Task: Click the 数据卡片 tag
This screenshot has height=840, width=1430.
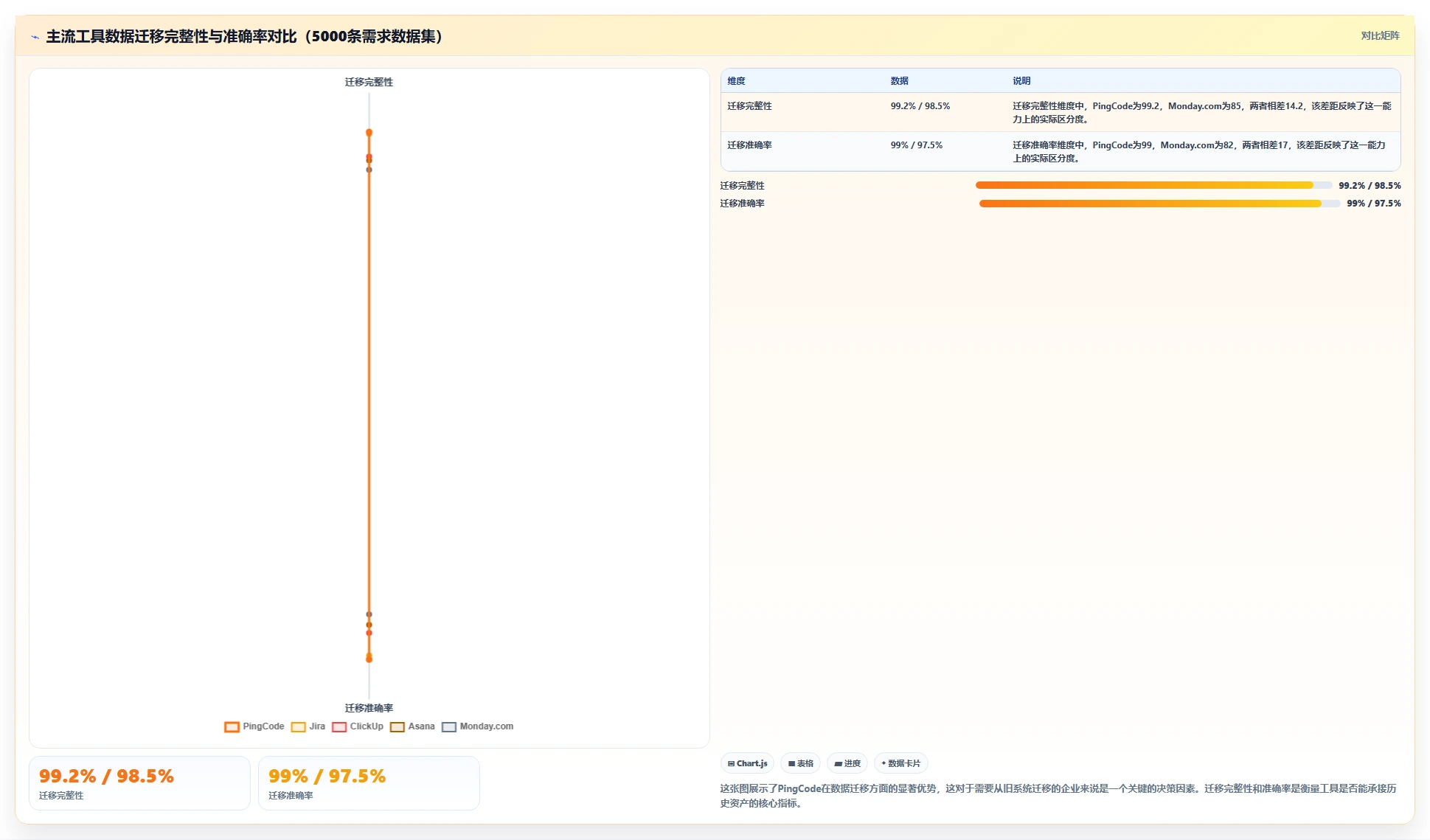Action: (x=900, y=763)
